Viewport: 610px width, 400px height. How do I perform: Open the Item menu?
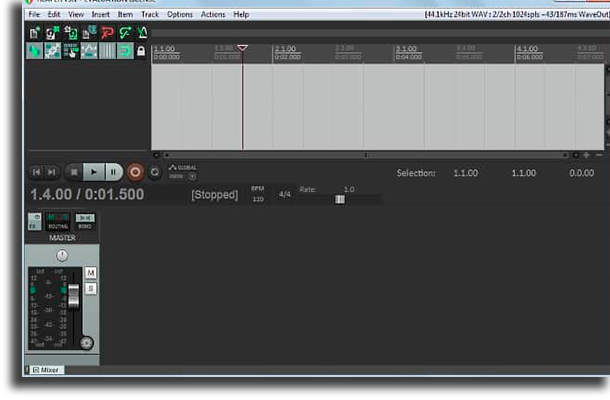pyautogui.click(x=125, y=14)
